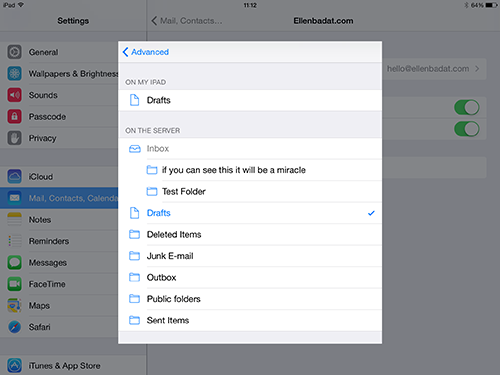Open Reminders list icon
Image resolution: width=500 pixels, height=375 pixels.
pos(14,241)
